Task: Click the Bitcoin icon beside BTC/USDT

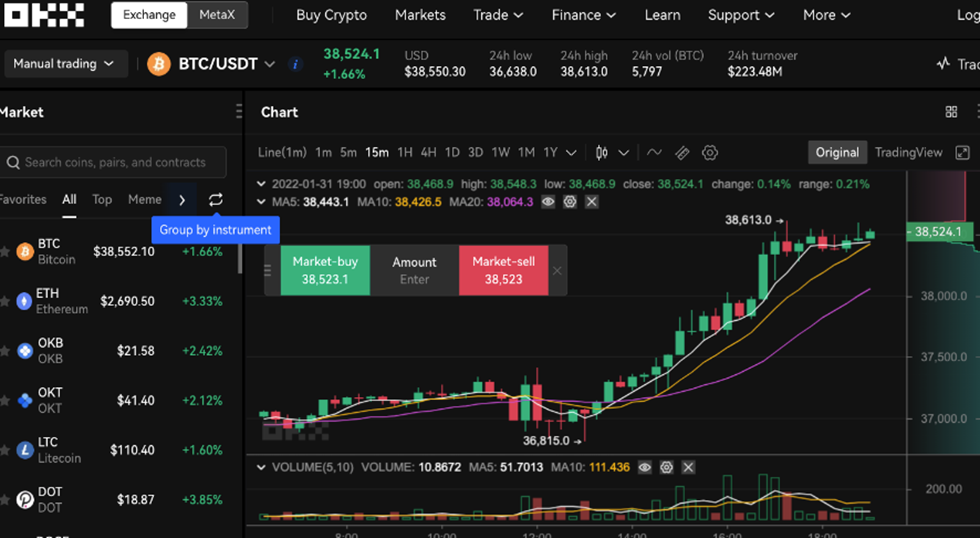Action: [159, 64]
